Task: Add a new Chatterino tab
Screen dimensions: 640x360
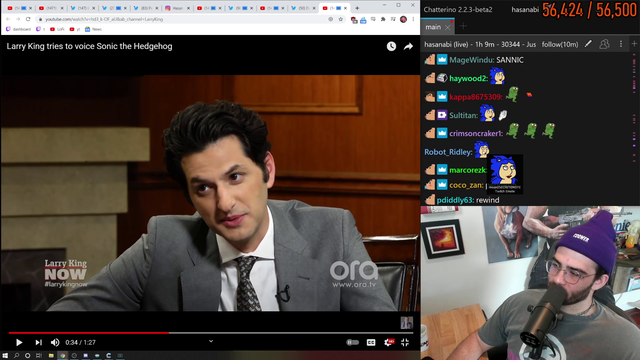Action: (463, 26)
